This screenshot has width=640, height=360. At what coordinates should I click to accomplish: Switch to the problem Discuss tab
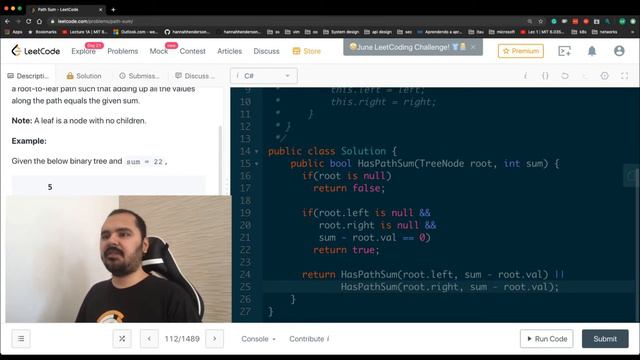point(195,76)
